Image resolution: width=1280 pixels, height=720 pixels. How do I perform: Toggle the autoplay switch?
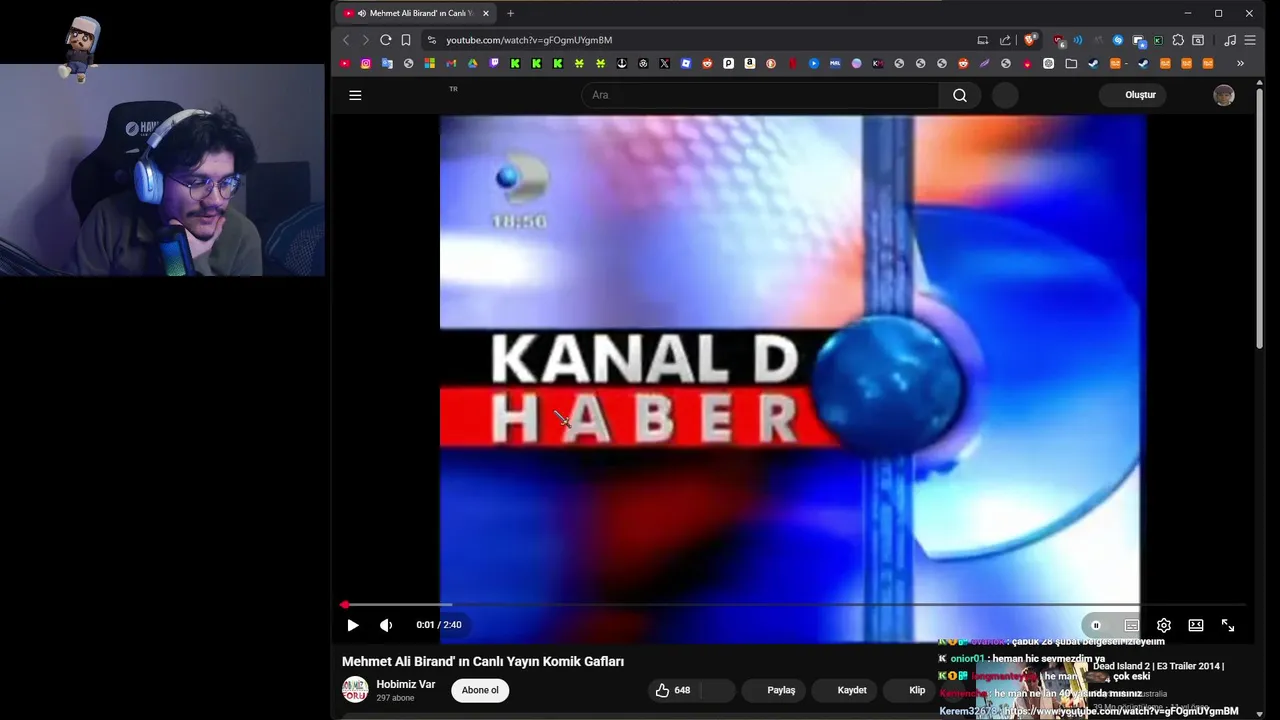pyautogui.click(x=1095, y=625)
